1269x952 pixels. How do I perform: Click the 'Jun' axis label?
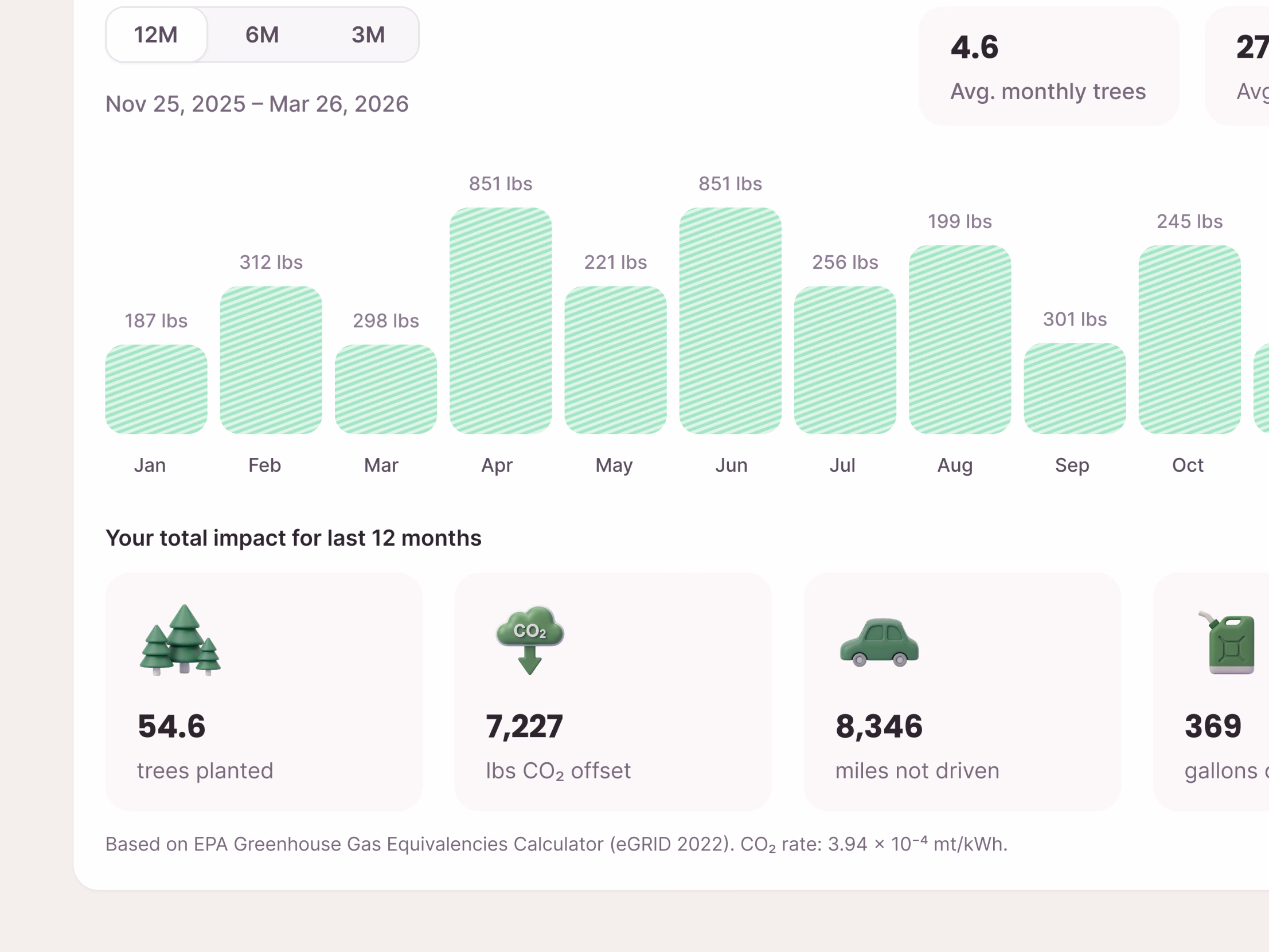point(732,465)
